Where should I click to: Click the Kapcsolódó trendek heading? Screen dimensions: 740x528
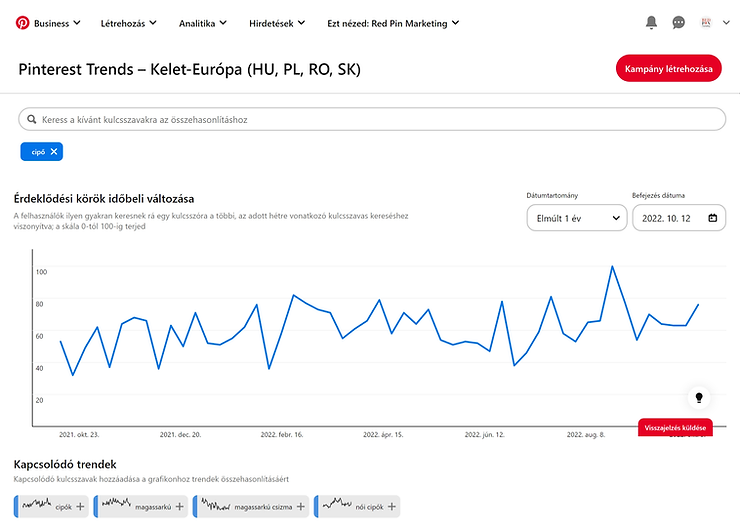point(65,464)
